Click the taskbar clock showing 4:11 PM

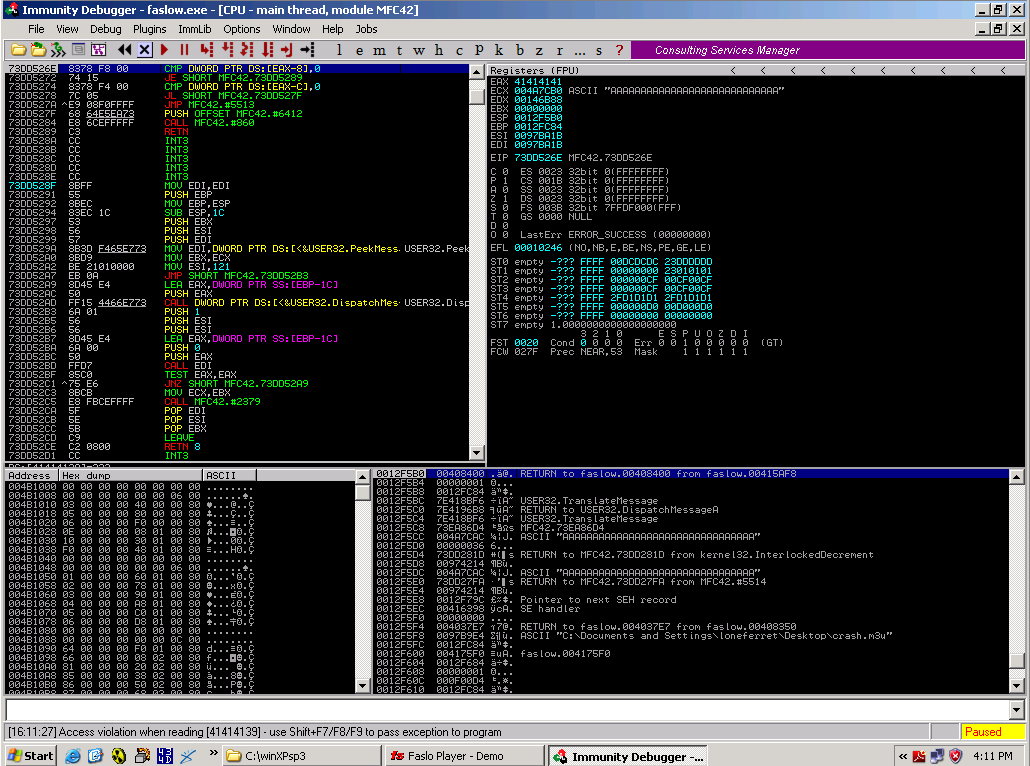(x=993, y=756)
